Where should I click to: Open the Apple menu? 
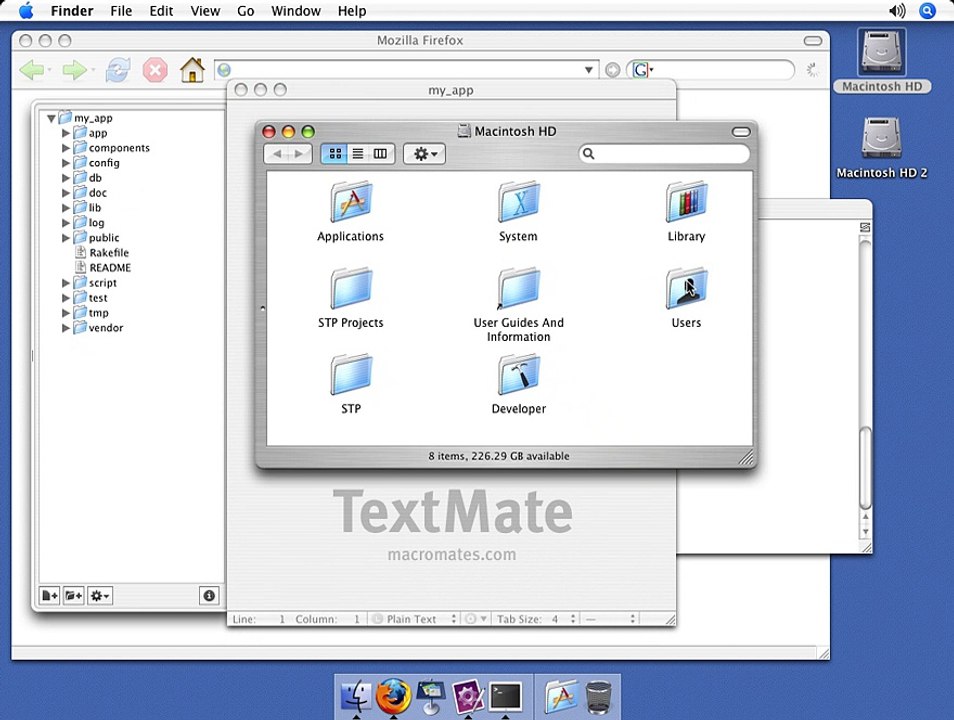[26, 10]
